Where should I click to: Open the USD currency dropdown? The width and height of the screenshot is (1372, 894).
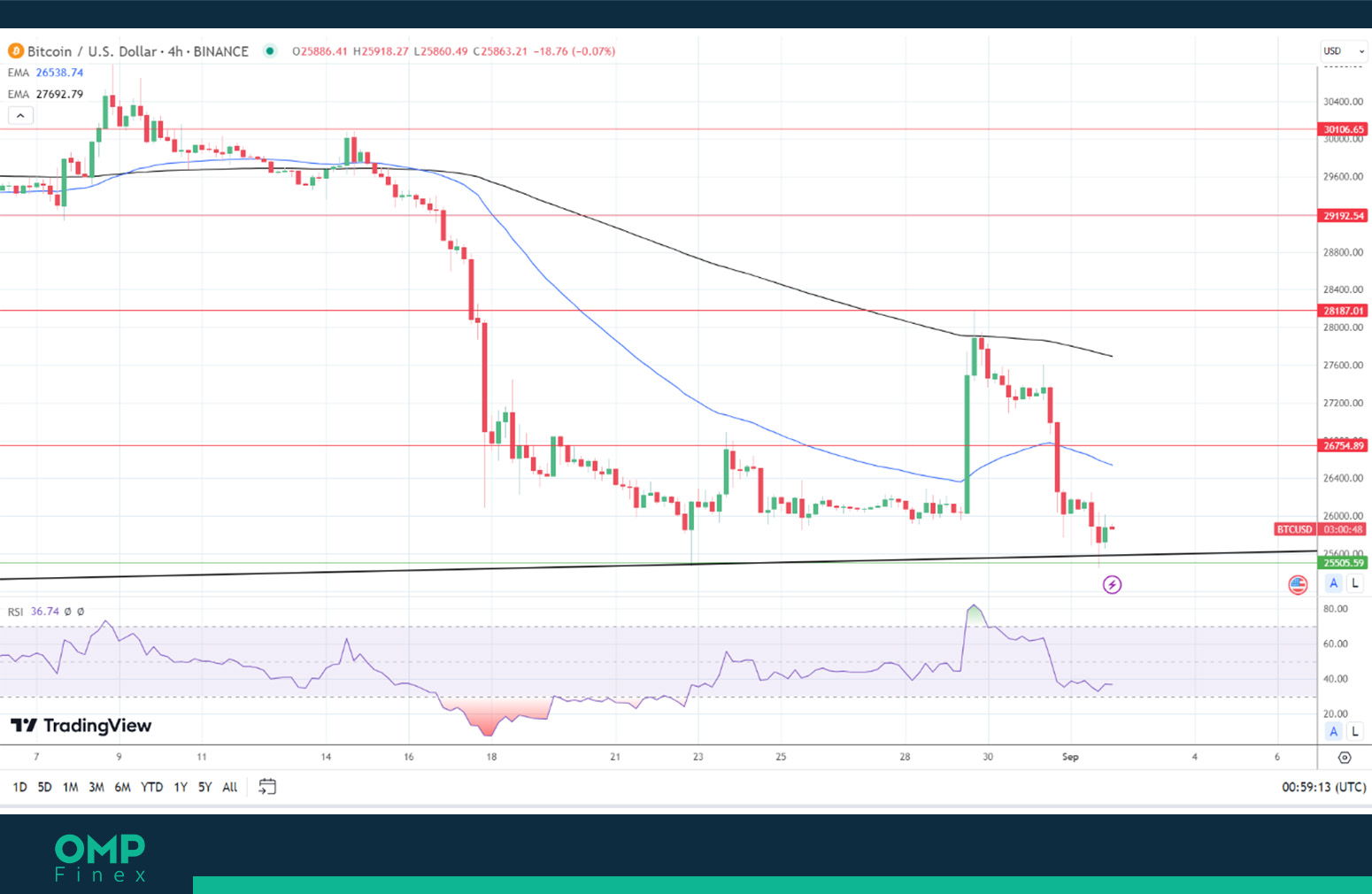(1344, 51)
